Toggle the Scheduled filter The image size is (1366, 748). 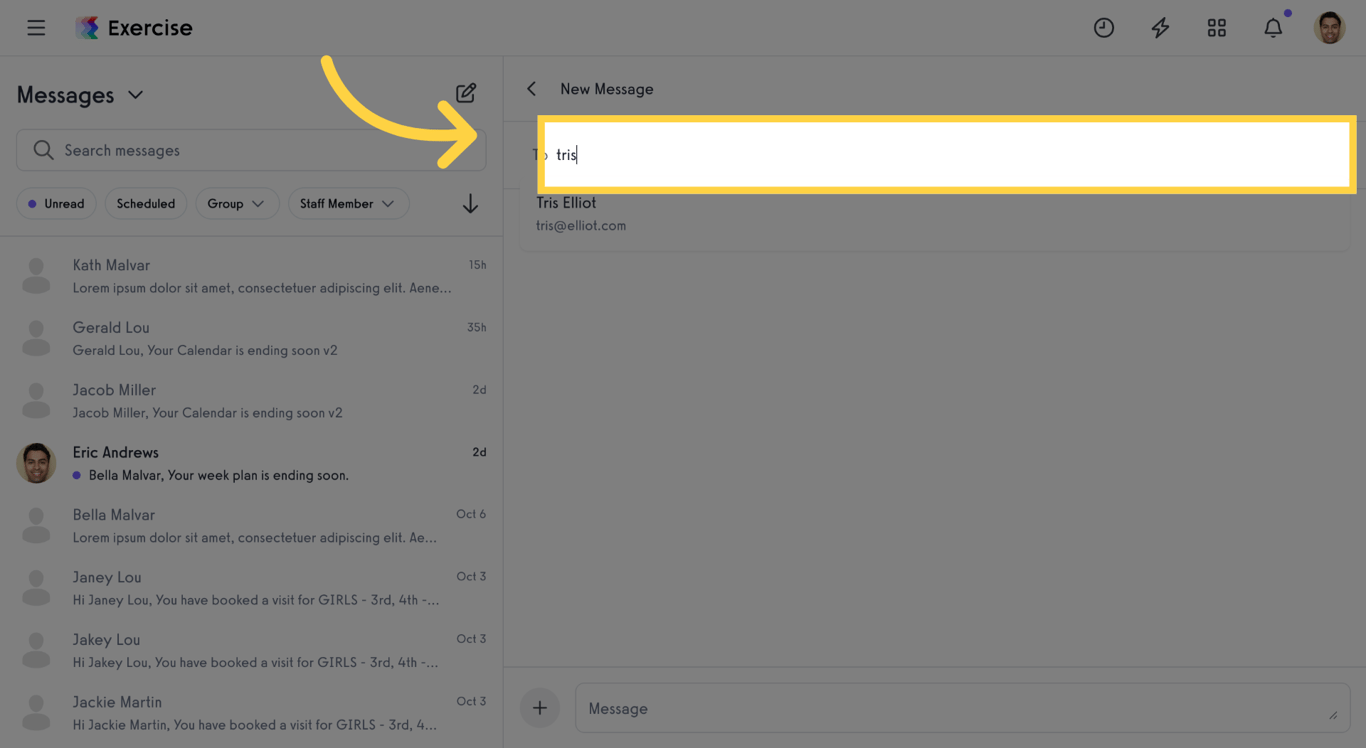[145, 204]
